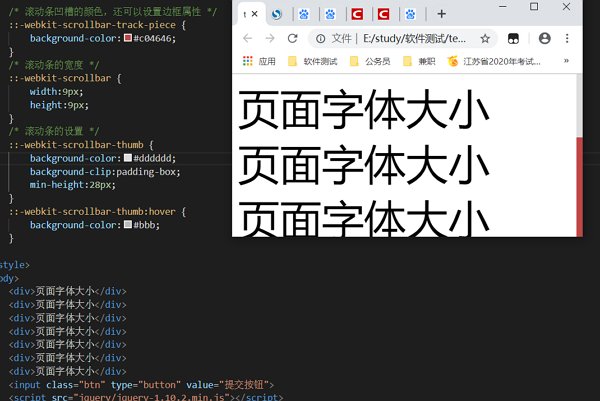The width and height of the screenshot is (600, 401).
Task: Click the 滚动条的宽度 comment line
Action: pyautogui.click(x=54, y=65)
